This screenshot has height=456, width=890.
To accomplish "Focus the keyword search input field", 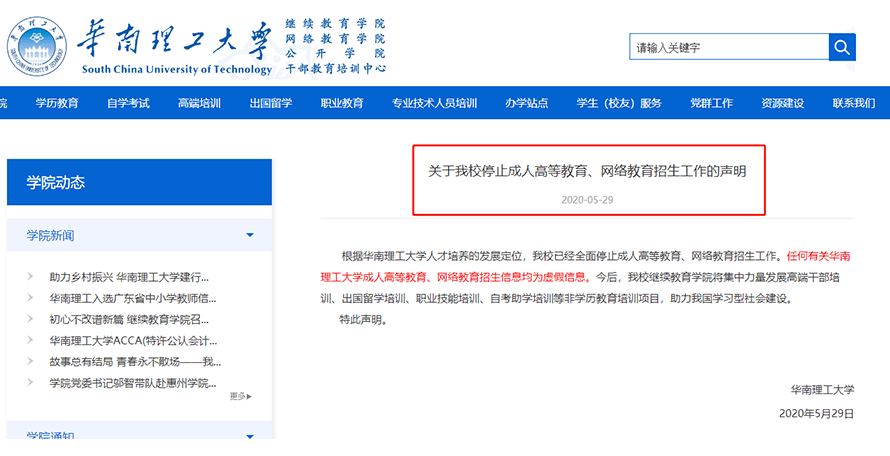I will (x=729, y=47).
